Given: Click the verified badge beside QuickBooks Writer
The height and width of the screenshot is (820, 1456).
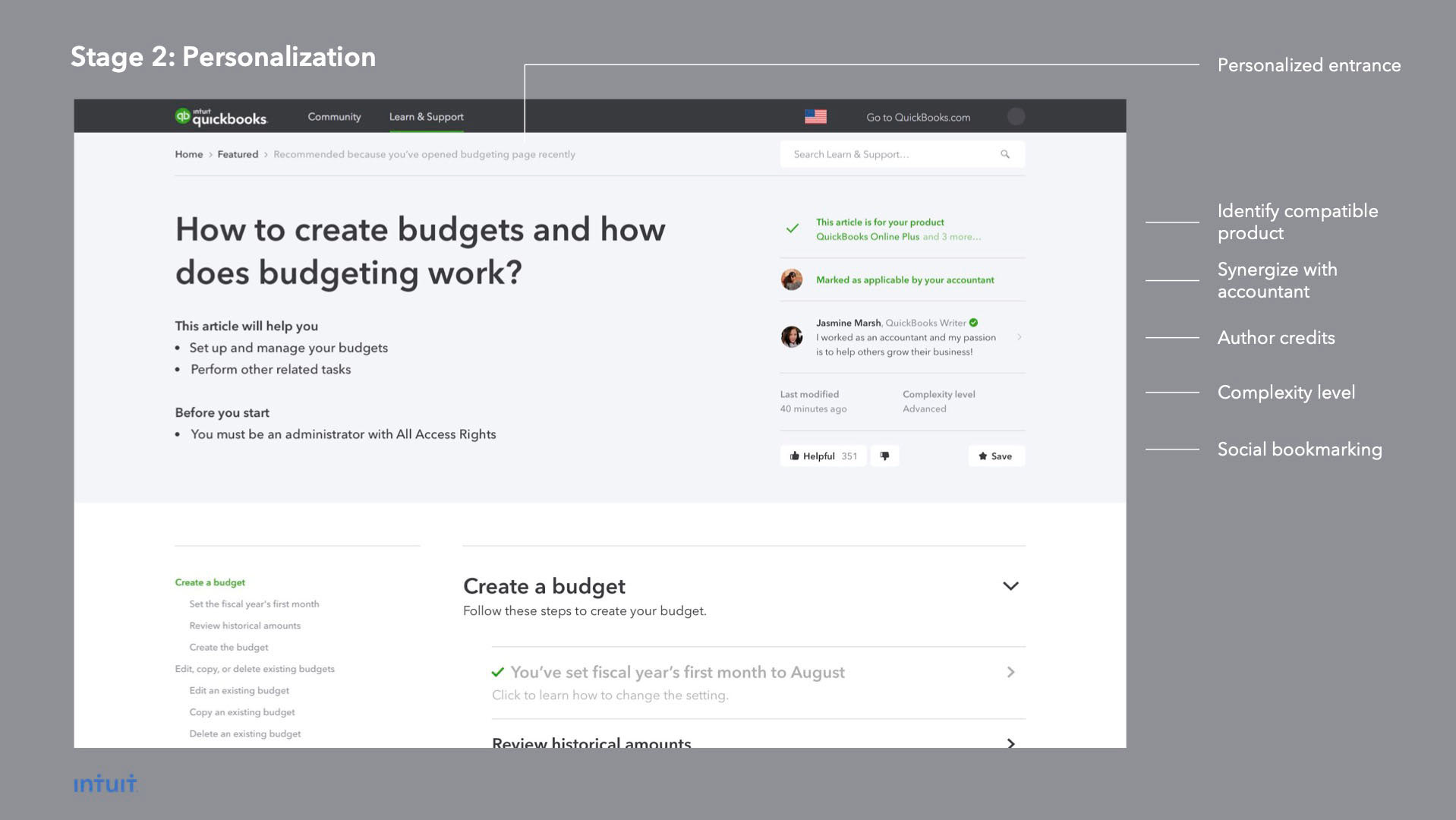Looking at the screenshot, I should coord(973,323).
